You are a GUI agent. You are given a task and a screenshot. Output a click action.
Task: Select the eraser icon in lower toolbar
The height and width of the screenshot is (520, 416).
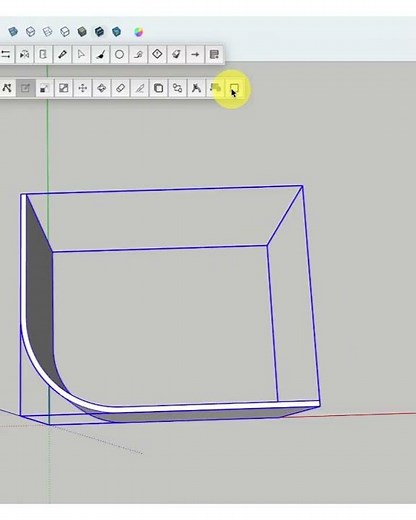tap(121, 88)
